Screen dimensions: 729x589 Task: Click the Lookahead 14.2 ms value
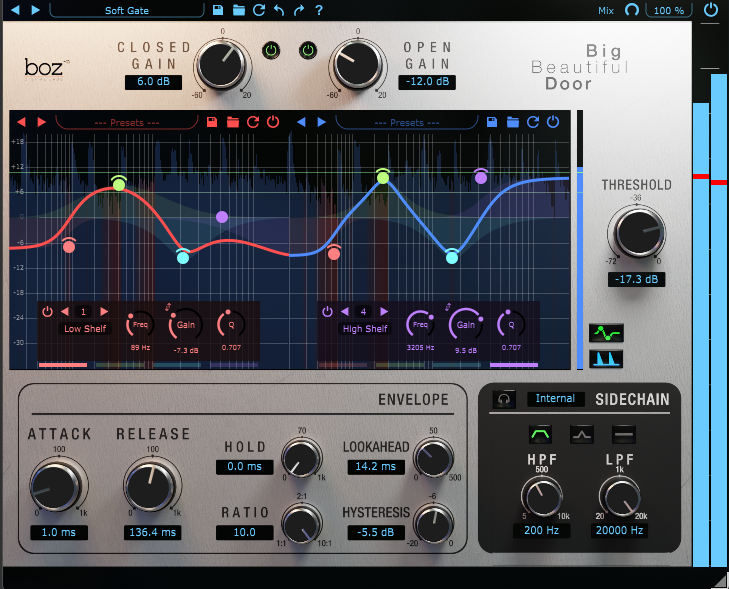tap(376, 467)
